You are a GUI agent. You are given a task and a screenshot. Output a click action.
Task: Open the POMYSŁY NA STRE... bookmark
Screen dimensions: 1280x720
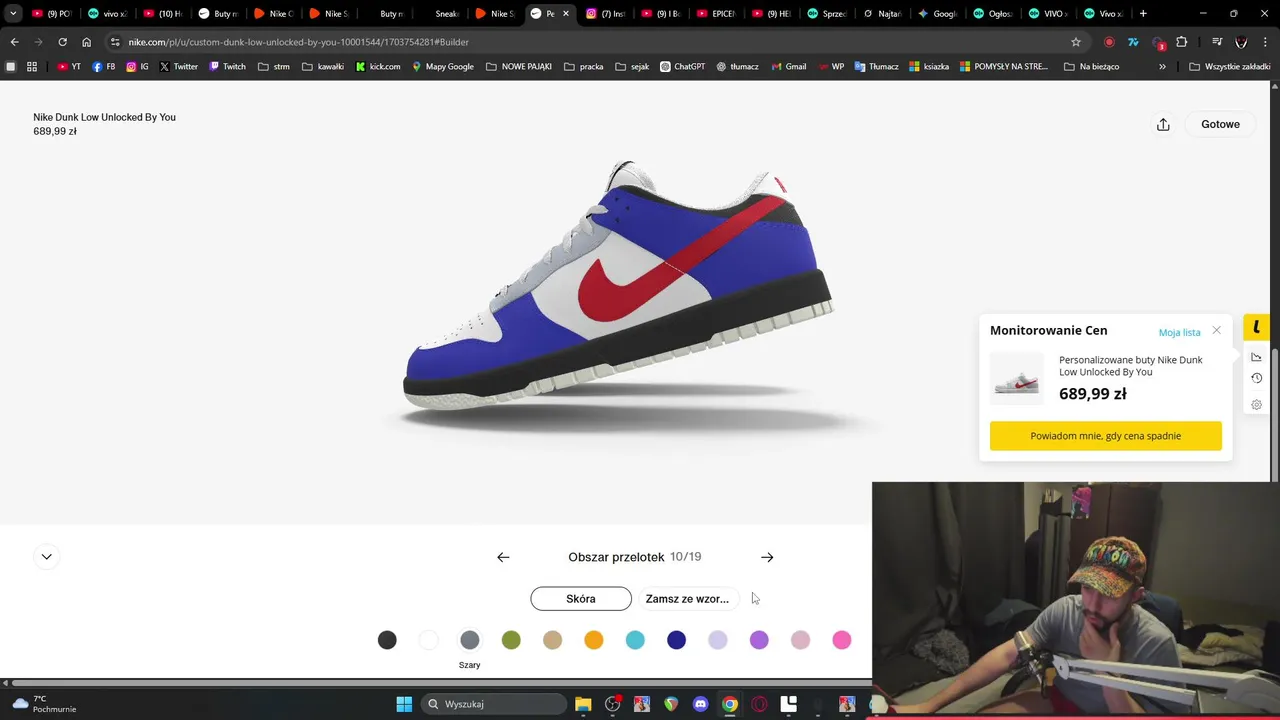[1003, 67]
